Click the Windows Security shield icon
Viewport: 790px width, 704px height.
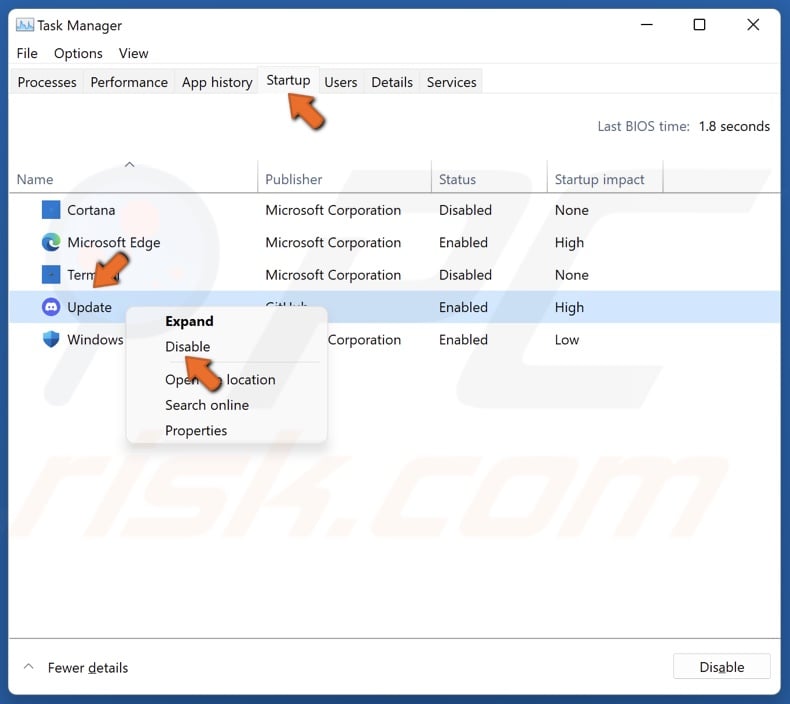(x=51, y=339)
